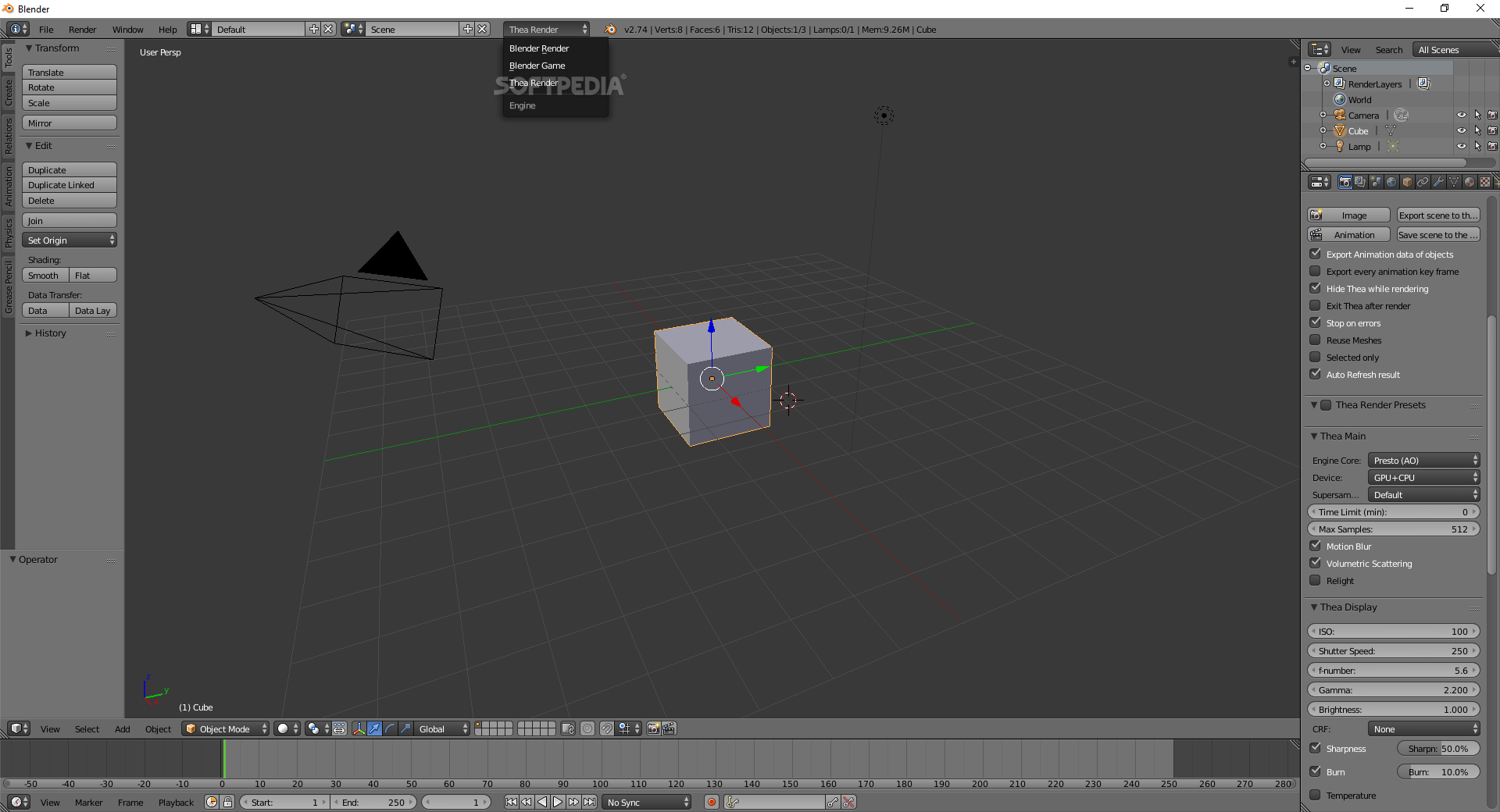1500x812 pixels.
Task: Open the Object properties tab cube icon
Action: (x=1407, y=182)
